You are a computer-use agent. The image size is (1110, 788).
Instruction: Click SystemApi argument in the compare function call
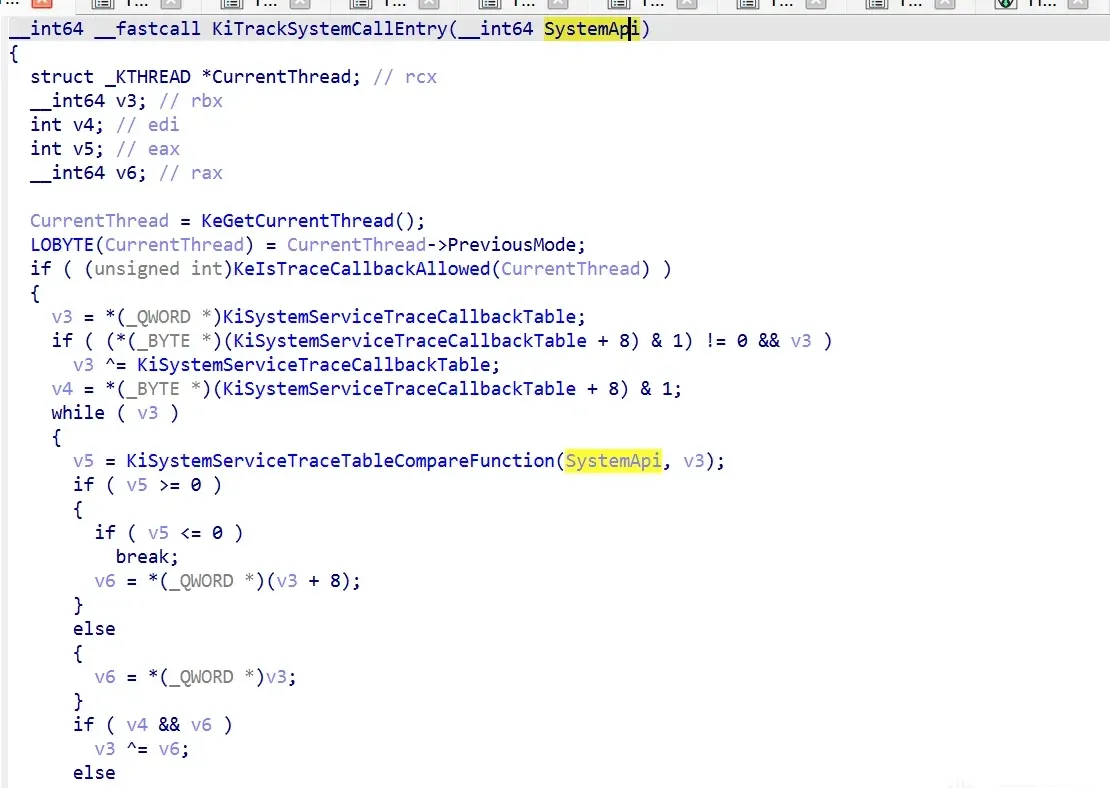pos(613,461)
